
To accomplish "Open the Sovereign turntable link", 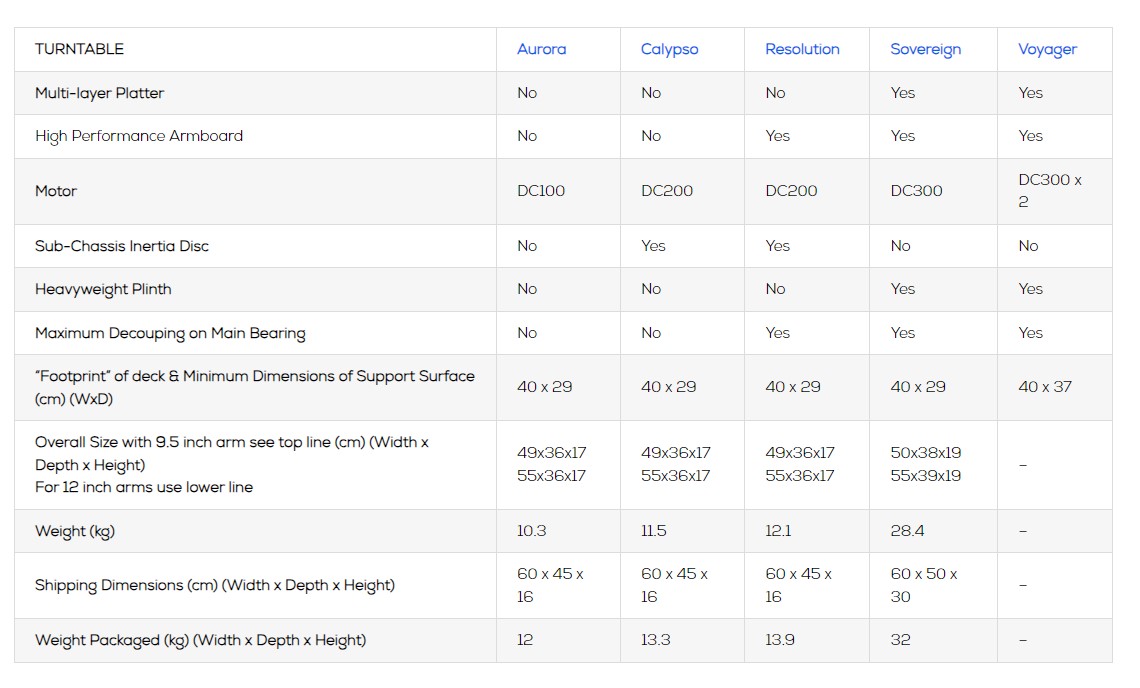I will pos(926,49).
